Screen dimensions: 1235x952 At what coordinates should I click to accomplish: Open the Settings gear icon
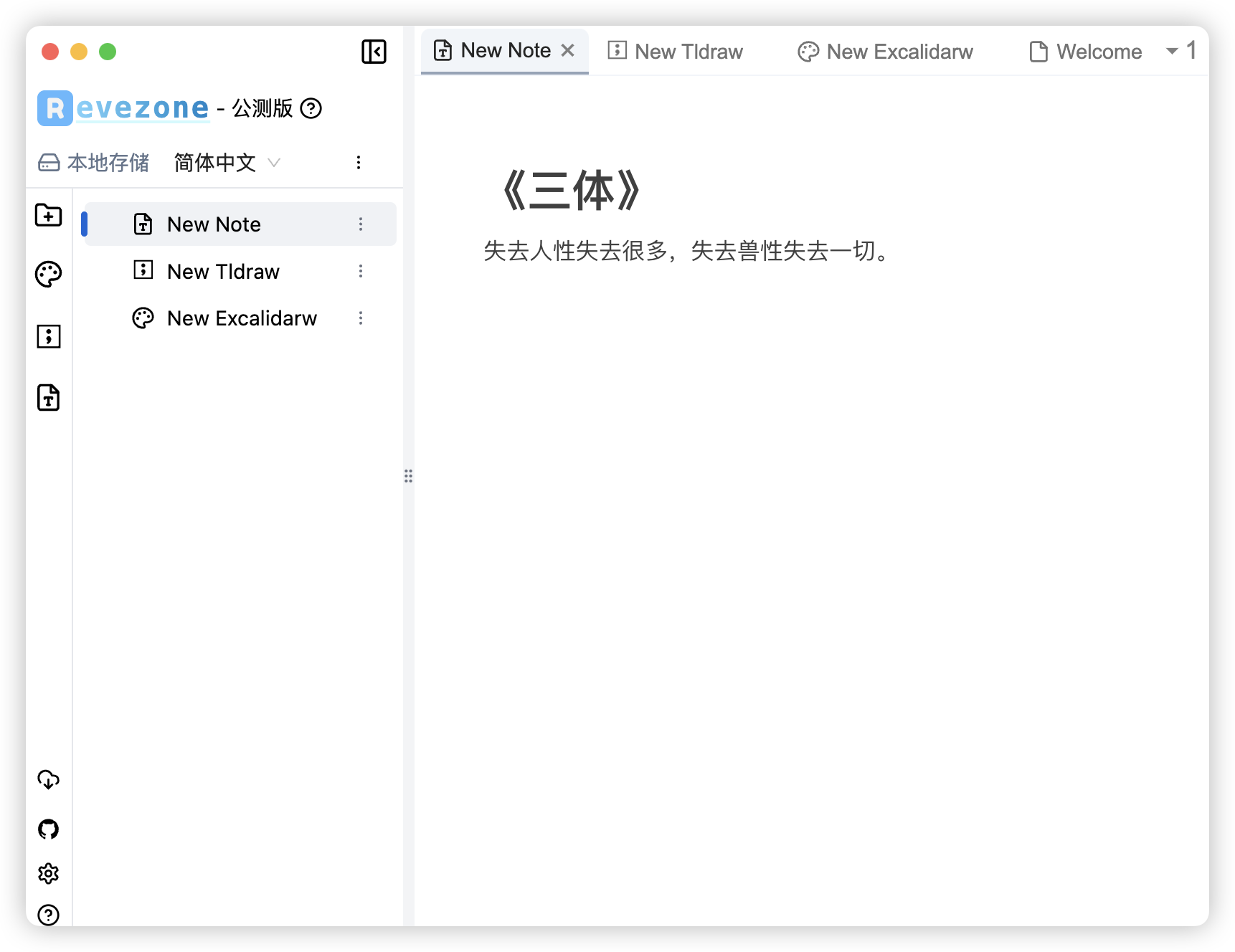47,873
